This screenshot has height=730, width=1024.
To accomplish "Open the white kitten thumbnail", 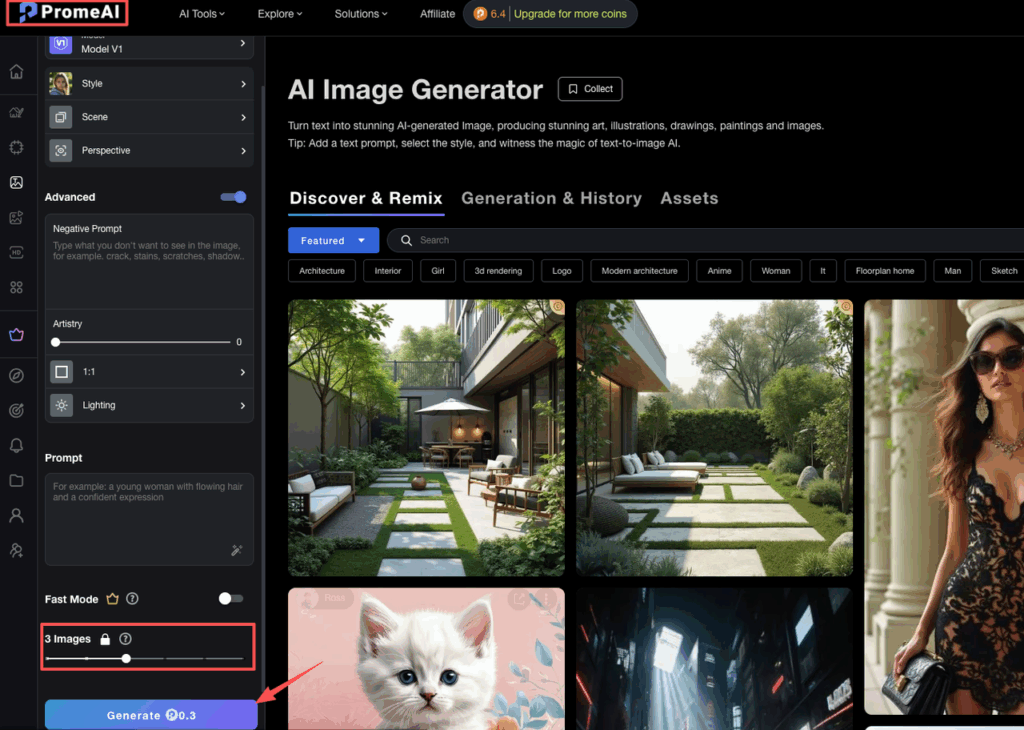I will point(426,659).
